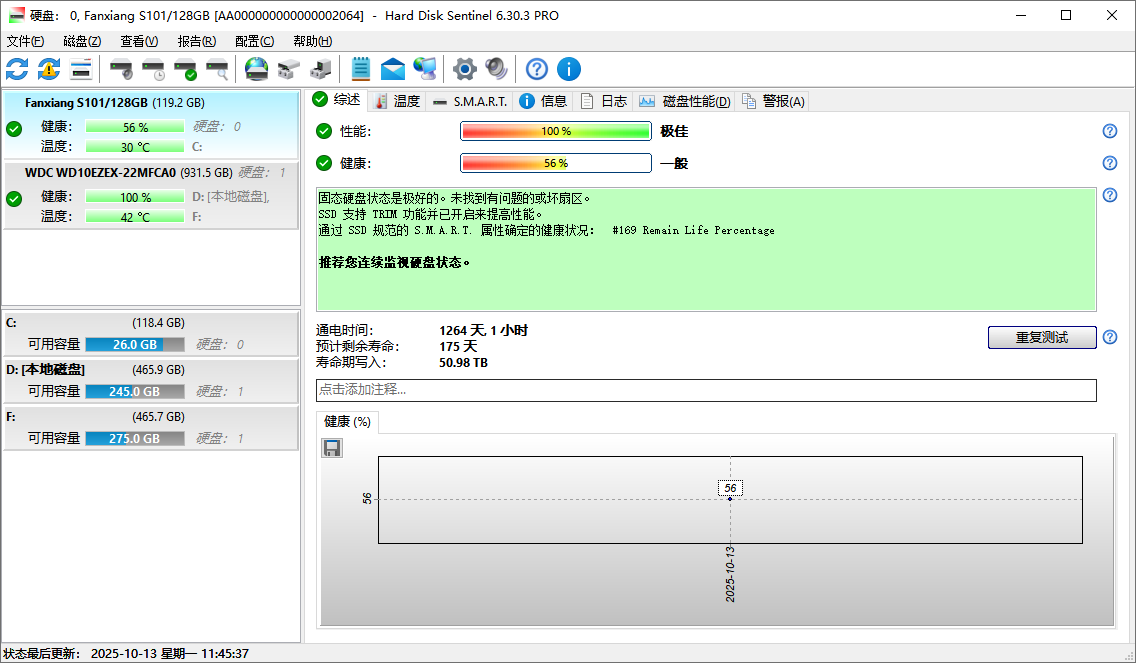The image size is (1136, 663).
Task: Click the blue info circle toolbar icon
Action: click(569, 70)
